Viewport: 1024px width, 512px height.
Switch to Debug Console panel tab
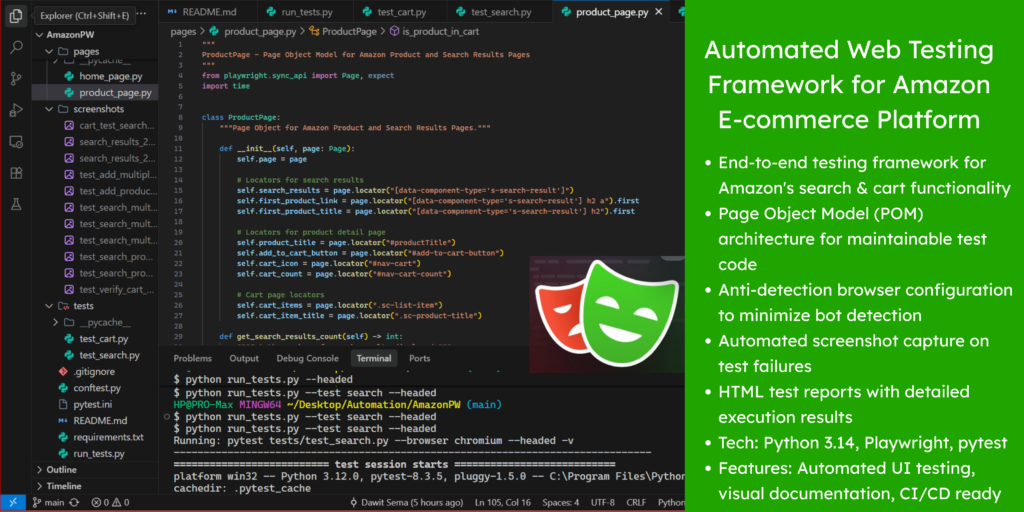308,358
